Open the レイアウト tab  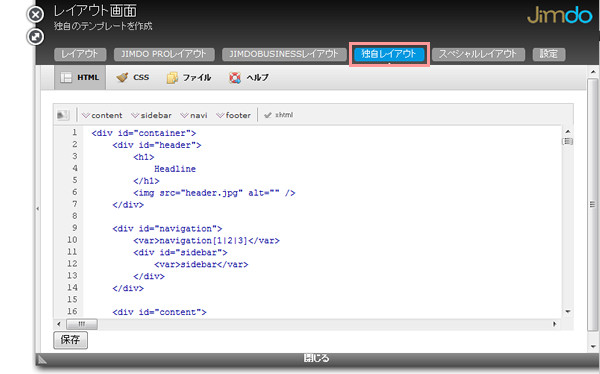[80, 54]
